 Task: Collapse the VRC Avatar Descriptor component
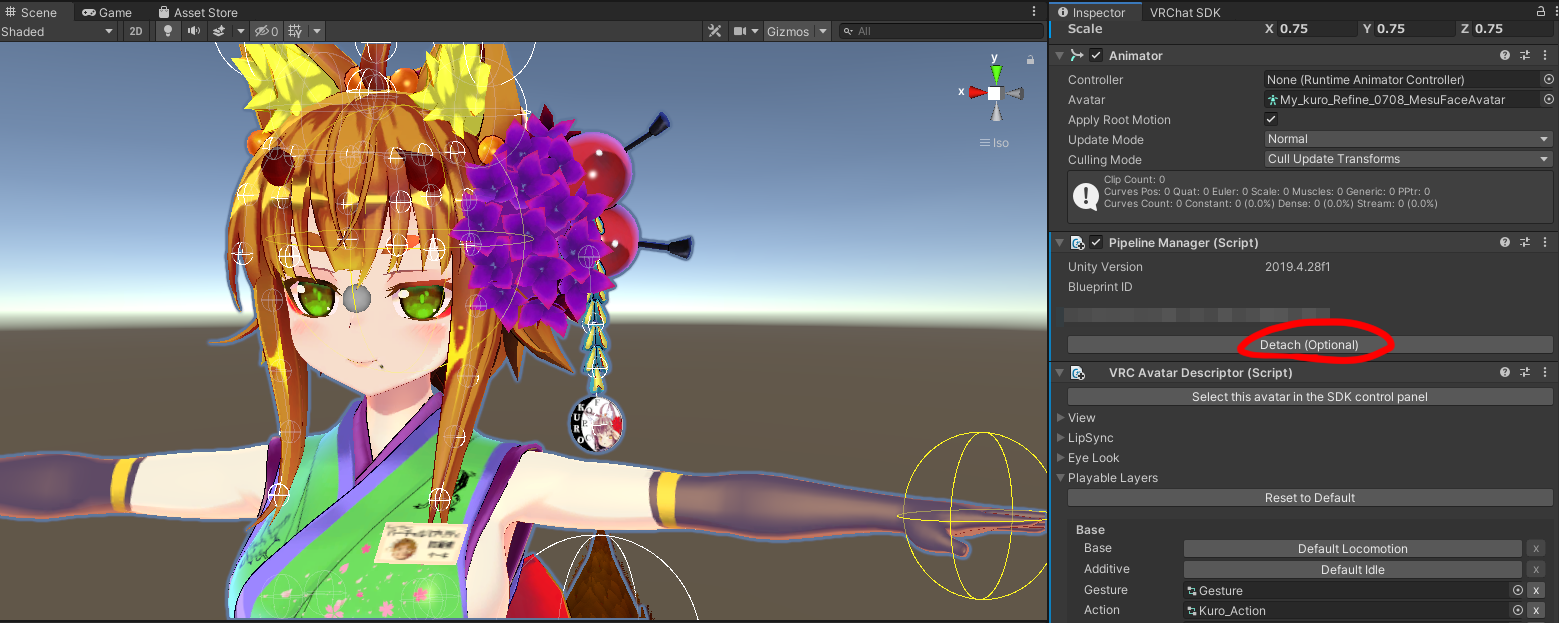(x=1060, y=373)
